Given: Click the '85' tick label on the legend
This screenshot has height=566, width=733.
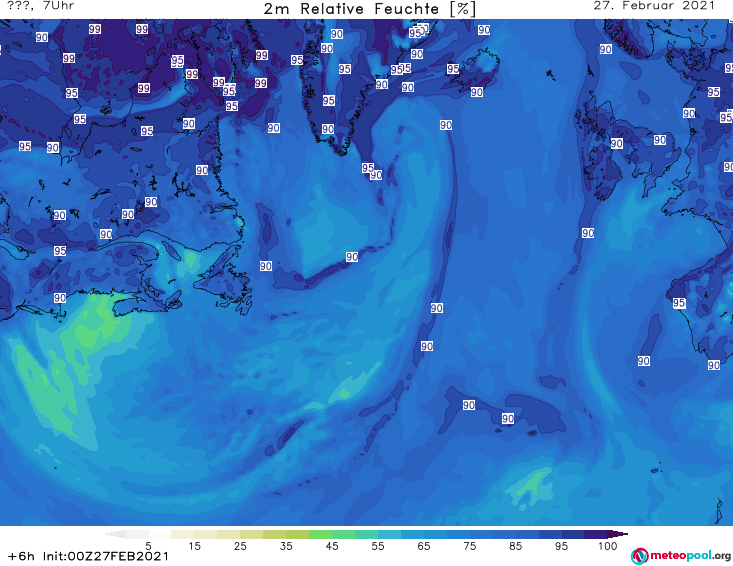Looking at the screenshot, I should (515, 546).
